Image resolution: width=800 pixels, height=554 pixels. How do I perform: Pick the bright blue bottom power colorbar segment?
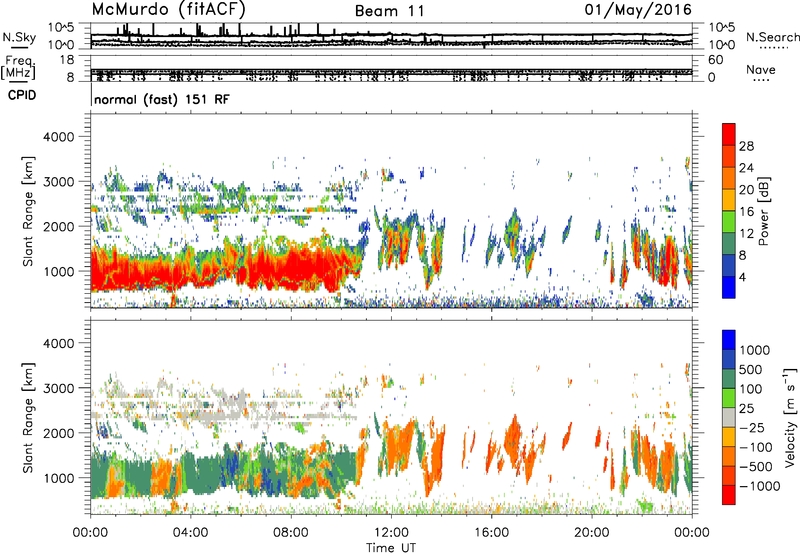point(729,287)
